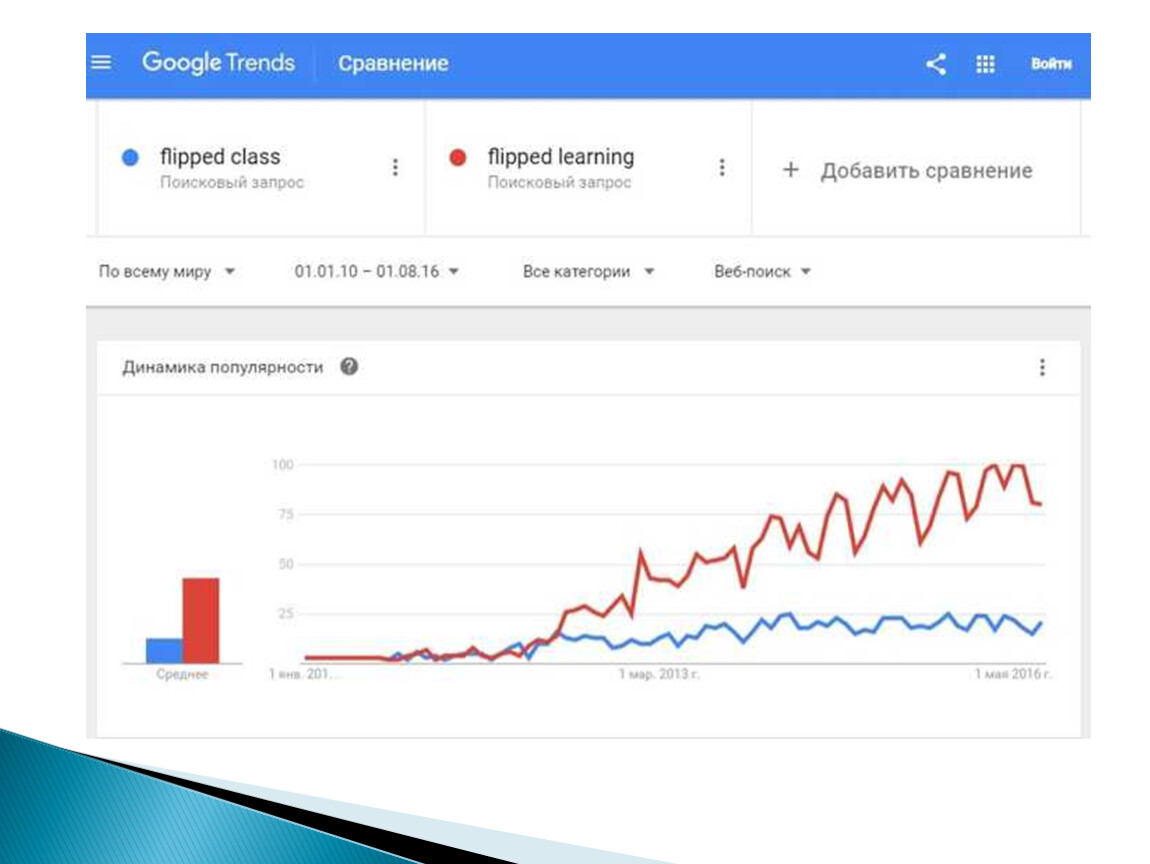The height and width of the screenshot is (864, 1150).
Task: Click the flipped class search term field
Action: coord(261,169)
